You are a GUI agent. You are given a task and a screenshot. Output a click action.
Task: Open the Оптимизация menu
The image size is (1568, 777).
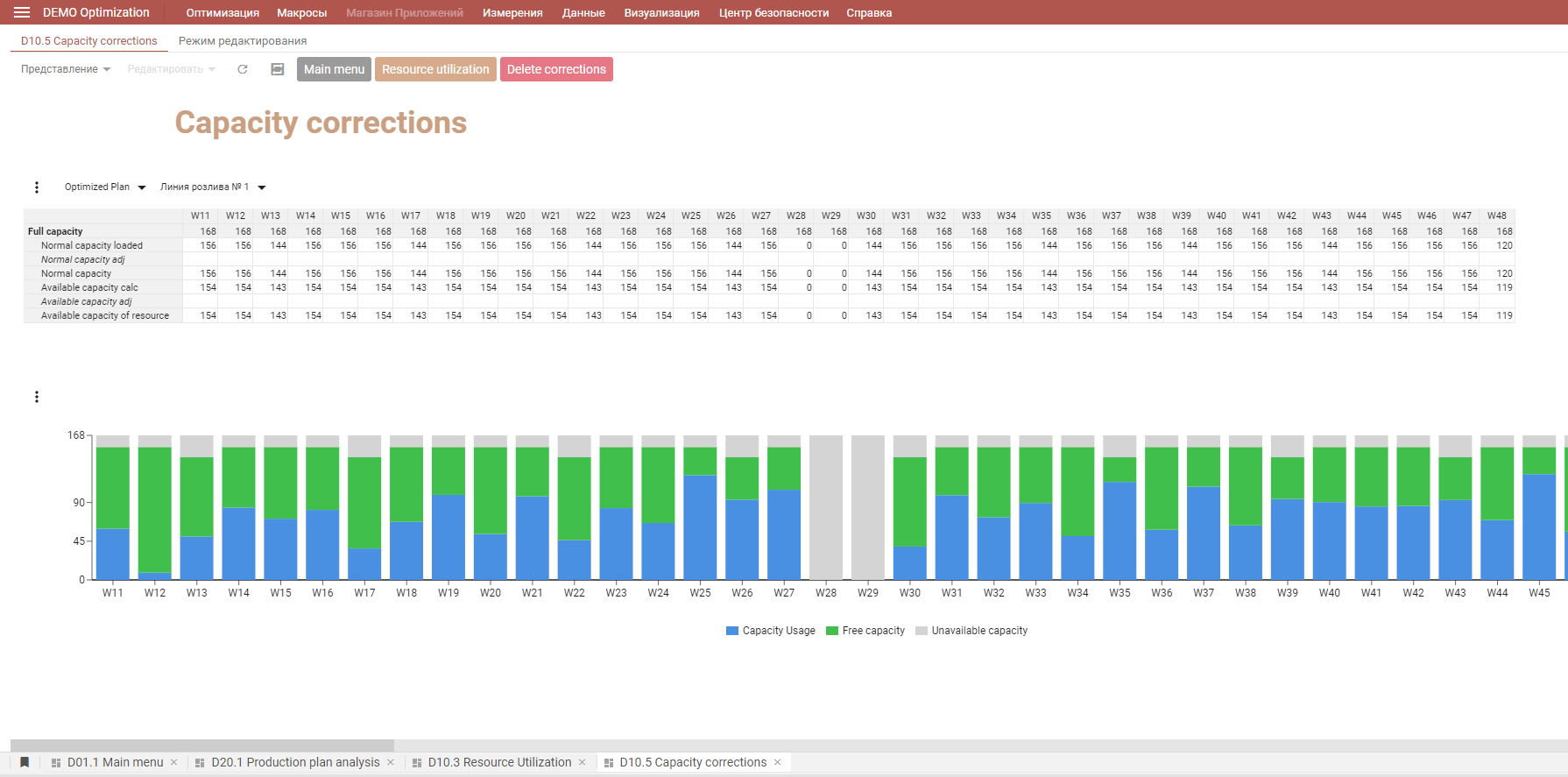click(x=222, y=12)
